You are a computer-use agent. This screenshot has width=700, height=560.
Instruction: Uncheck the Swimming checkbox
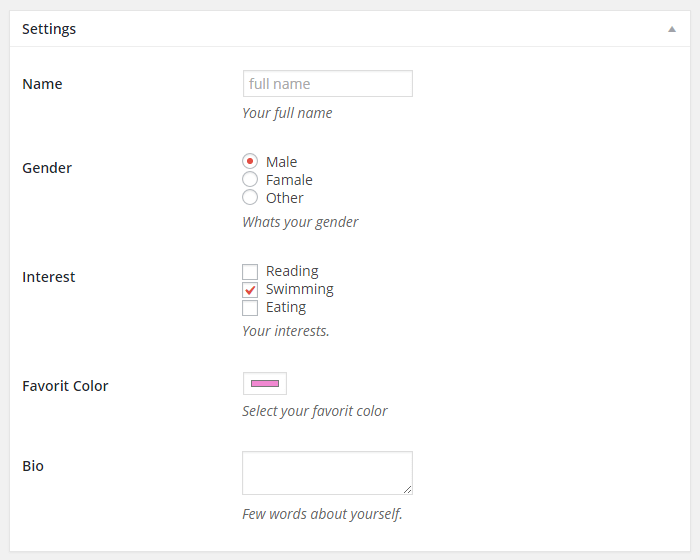tap(250, 290)
